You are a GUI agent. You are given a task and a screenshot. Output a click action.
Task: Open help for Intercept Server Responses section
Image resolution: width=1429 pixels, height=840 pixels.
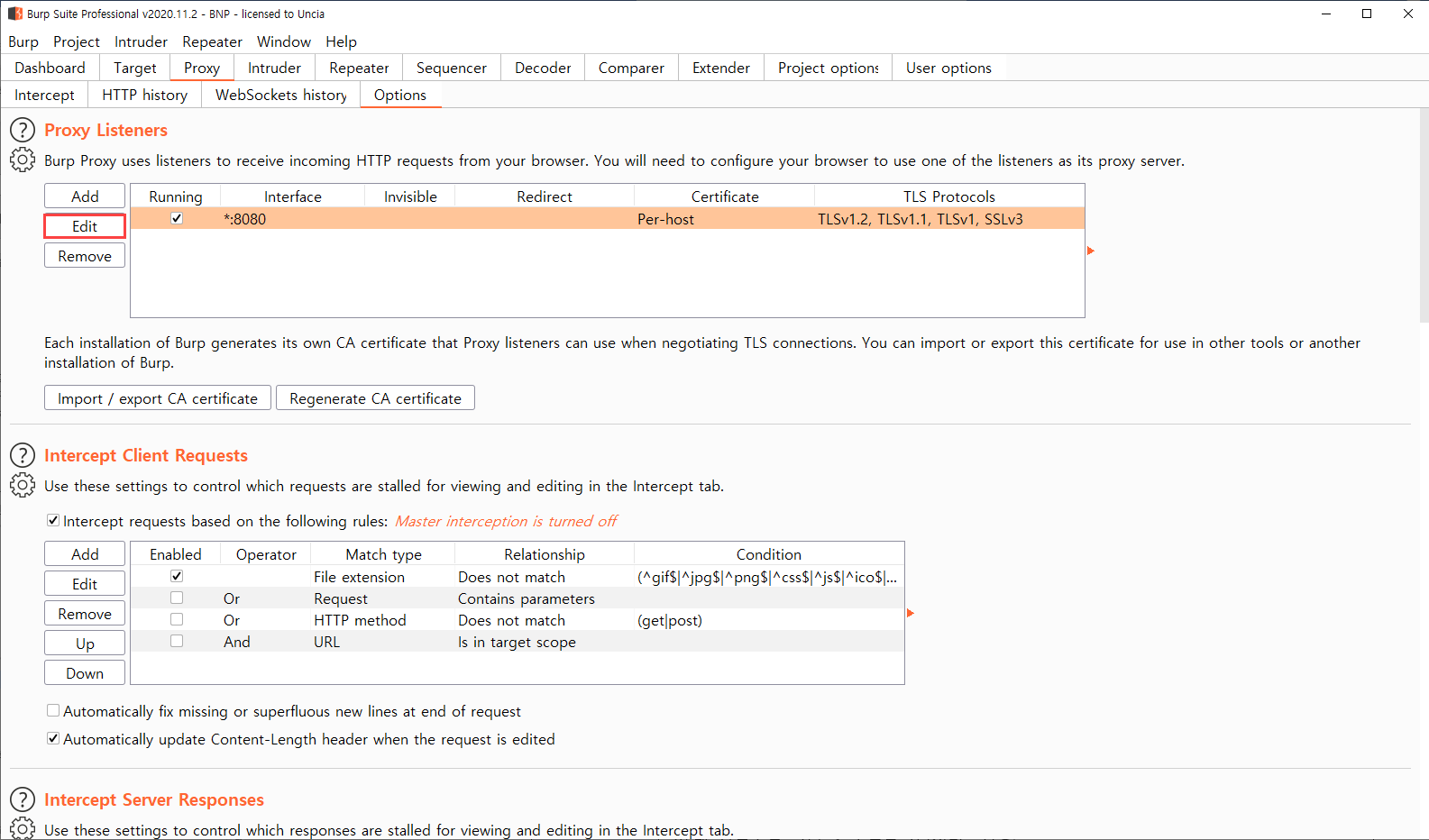tap(22, 799)
